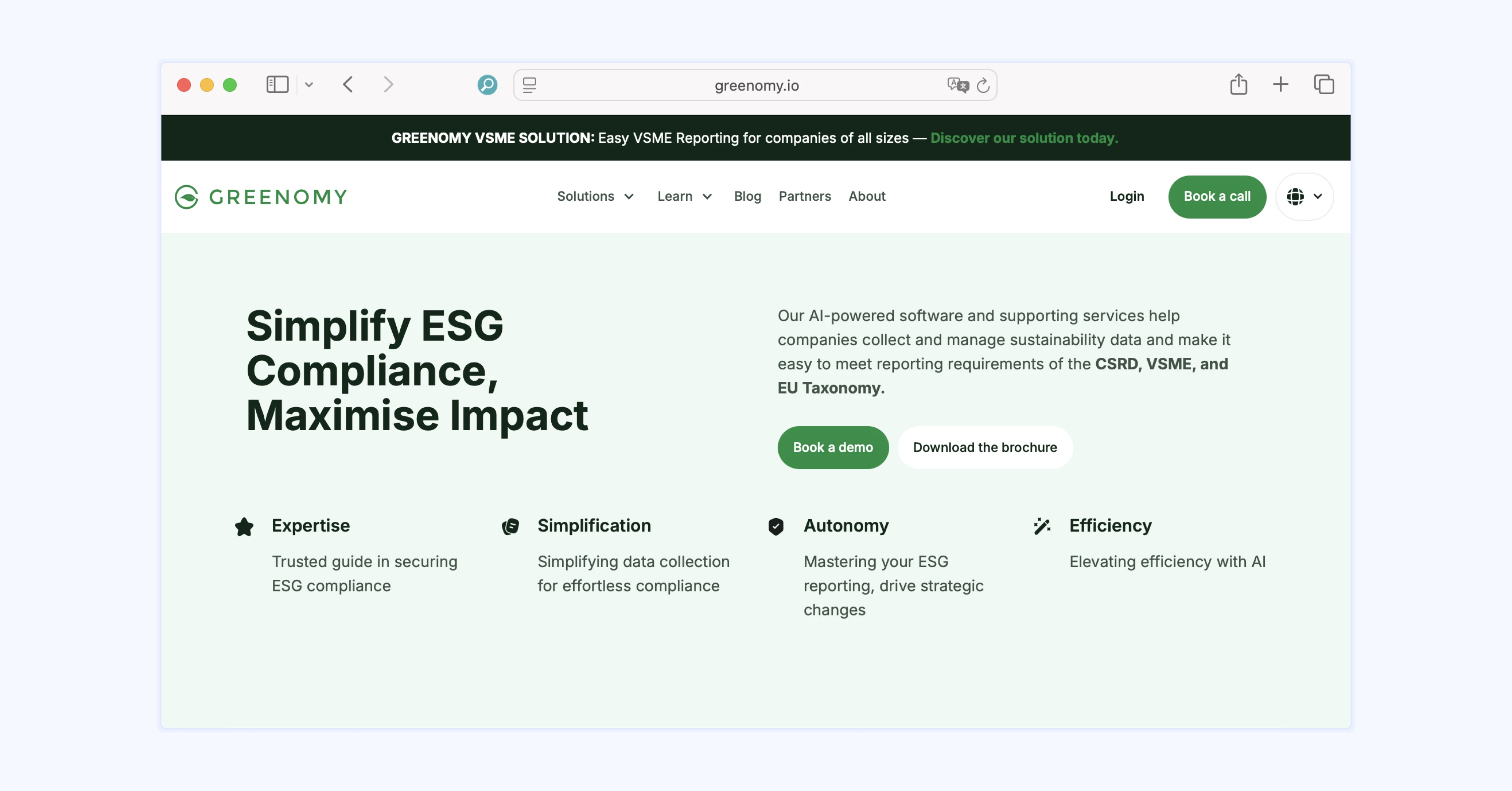
Task: Expand the Learn dropdown menu
Action: [x=684, y=196]
